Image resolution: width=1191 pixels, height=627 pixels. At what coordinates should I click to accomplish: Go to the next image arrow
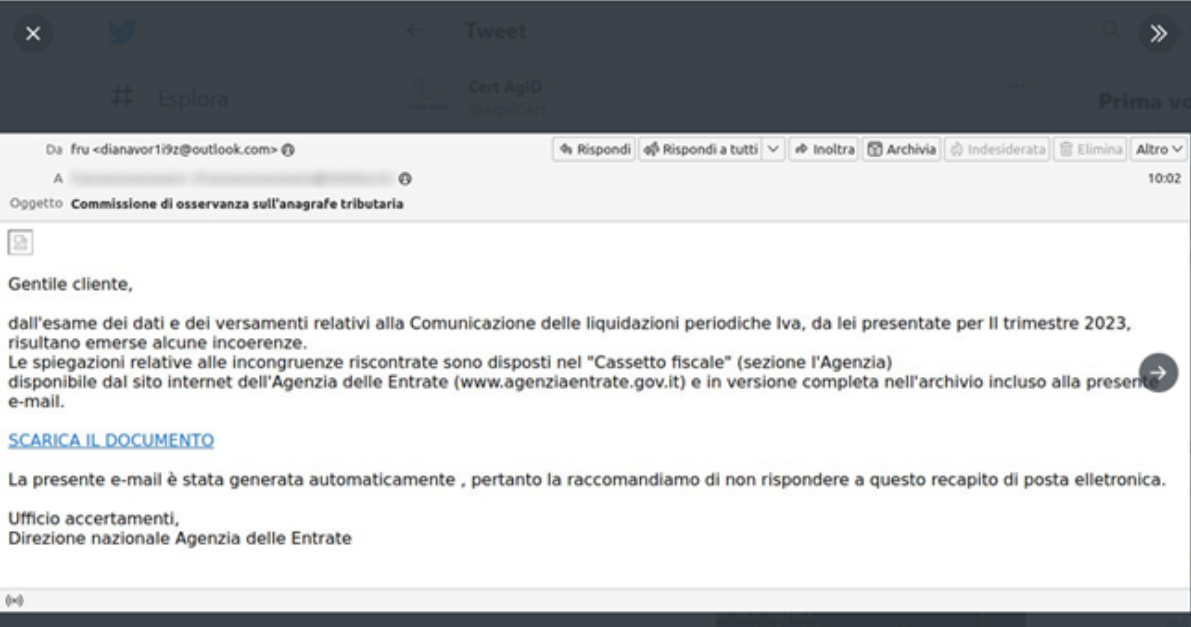(x=1158, y=372)
